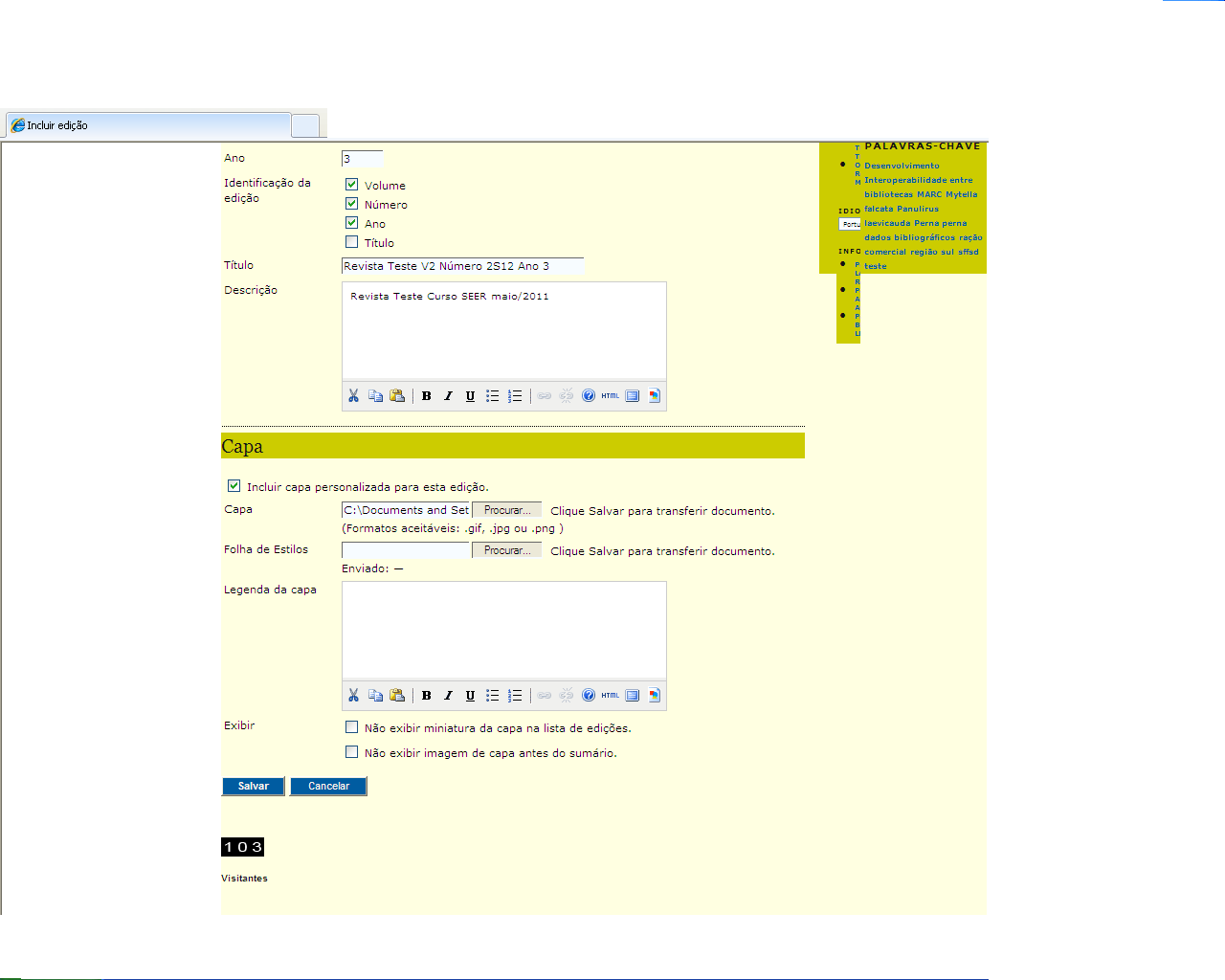Check Não exibir miniatura da capa option
The height and width of the screenshot is (980, 1225).
point(351,727)
